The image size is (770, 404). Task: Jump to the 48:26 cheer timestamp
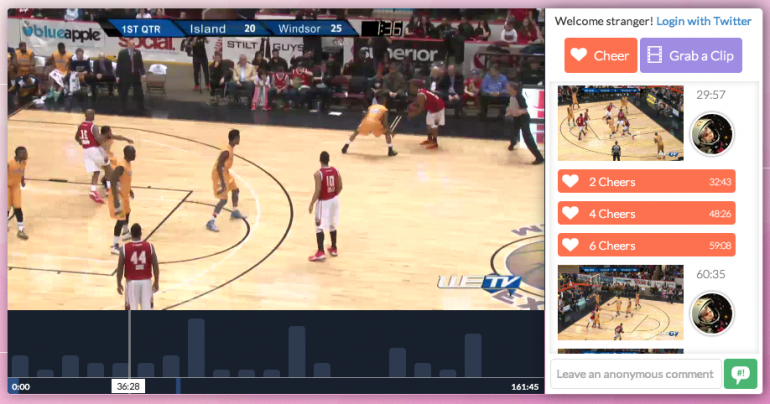click(x=720, y=214)
